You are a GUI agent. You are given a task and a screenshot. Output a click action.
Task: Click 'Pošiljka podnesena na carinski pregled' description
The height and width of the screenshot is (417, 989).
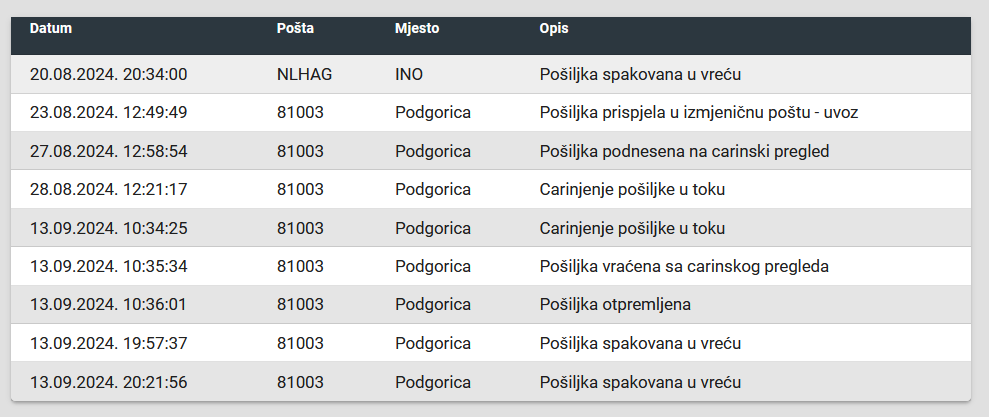[x=684, y=151]
